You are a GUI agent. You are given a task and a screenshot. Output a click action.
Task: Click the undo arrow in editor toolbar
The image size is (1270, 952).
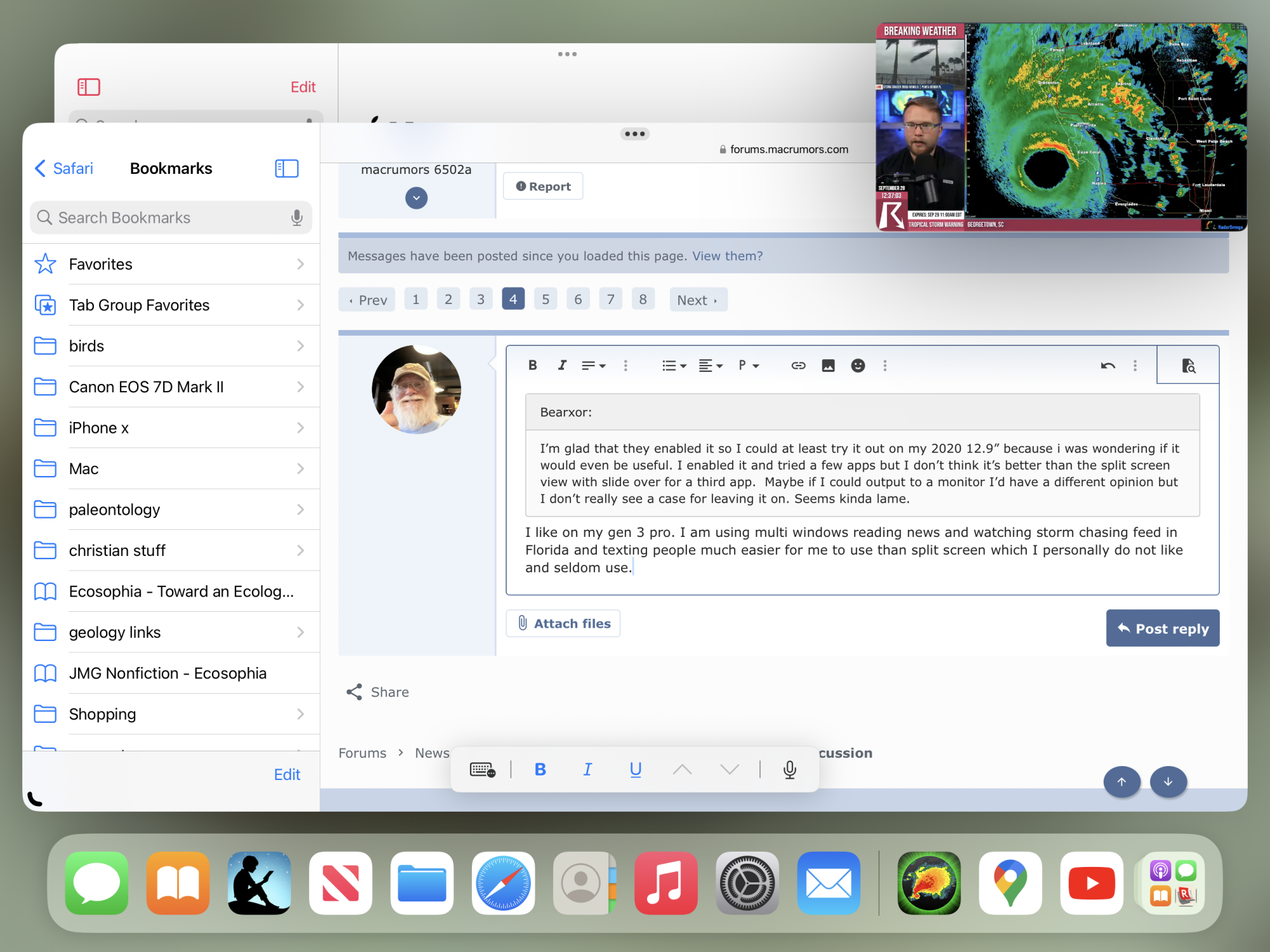pos(1107,366)
